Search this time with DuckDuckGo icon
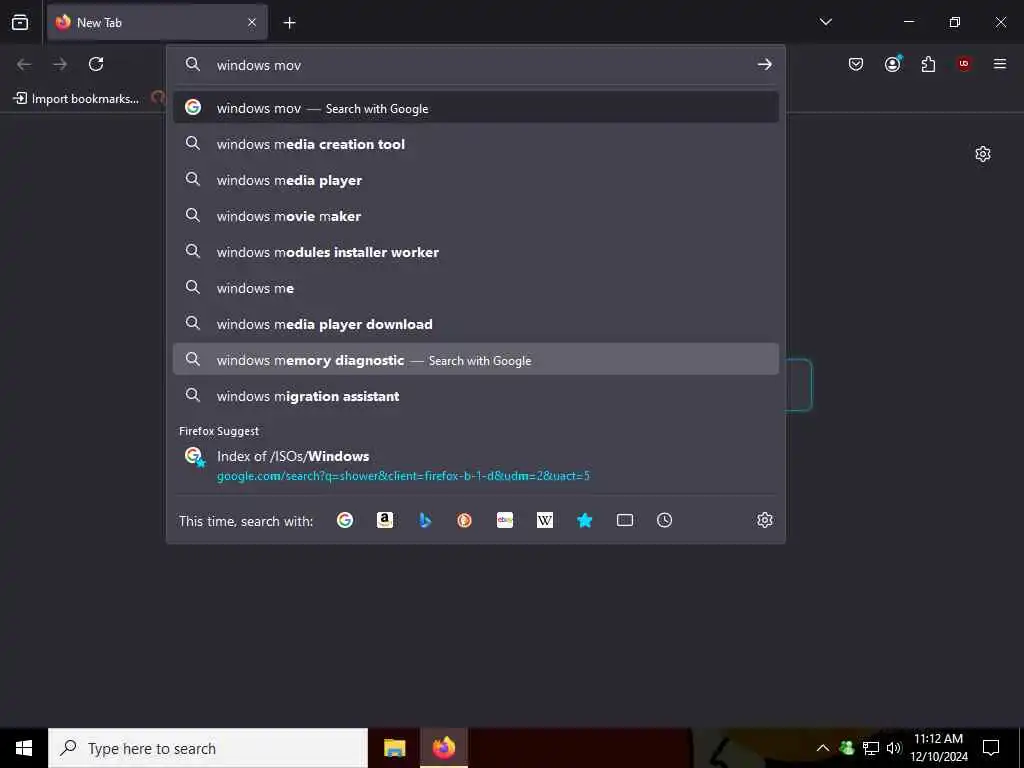The height and width of the screenshot is (768, 1024). [464, 520]
